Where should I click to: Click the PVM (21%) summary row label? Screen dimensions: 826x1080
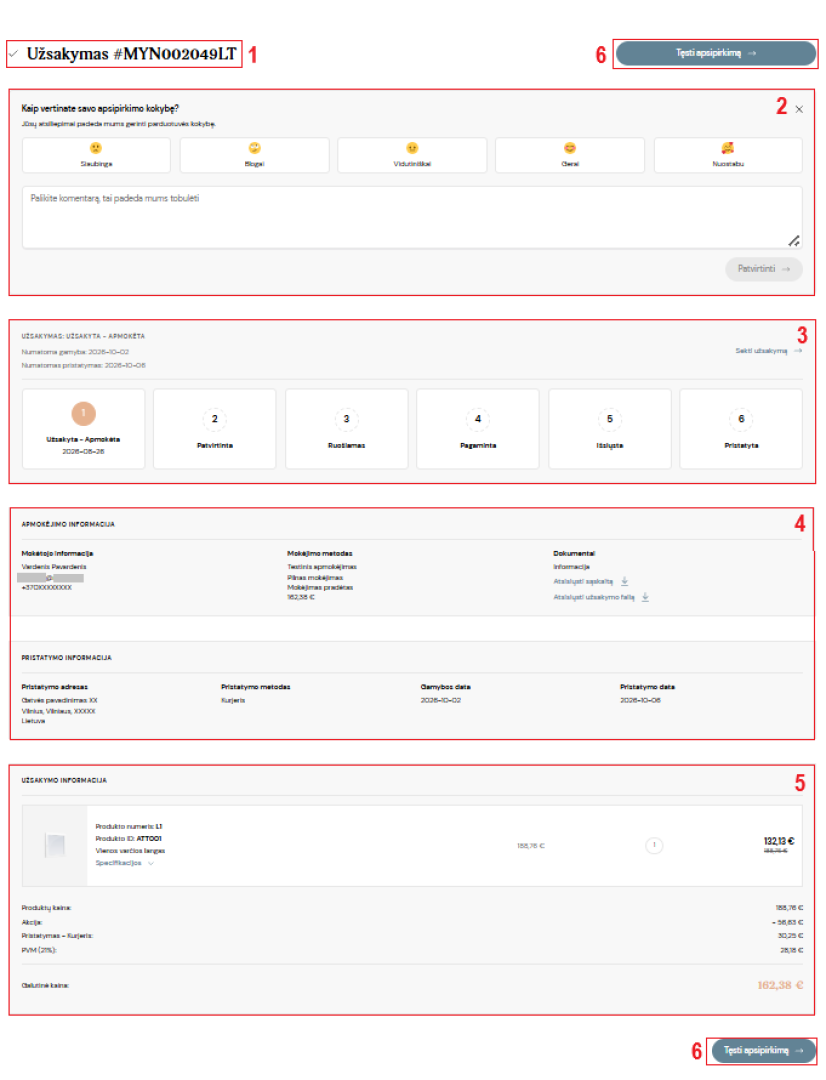click(39, 950)
